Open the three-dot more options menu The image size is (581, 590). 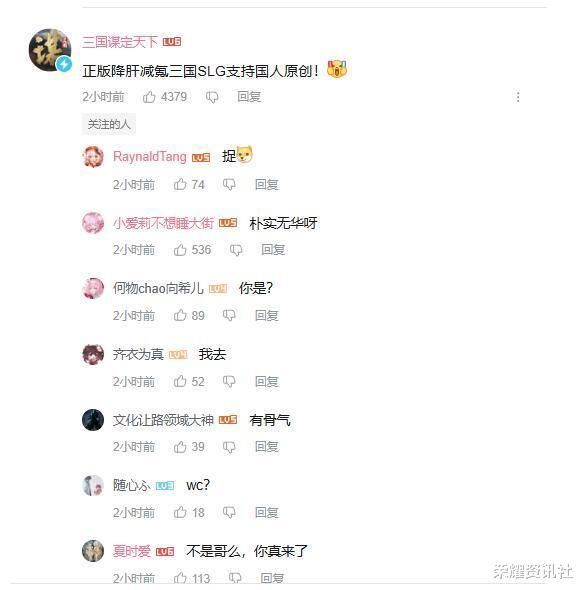click(x=518, y=97)
